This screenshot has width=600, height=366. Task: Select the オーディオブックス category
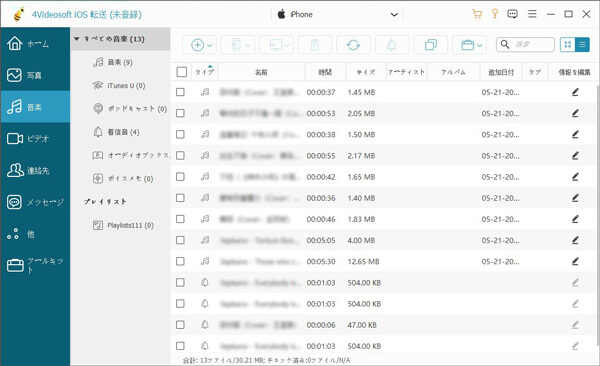click(121, 155)
